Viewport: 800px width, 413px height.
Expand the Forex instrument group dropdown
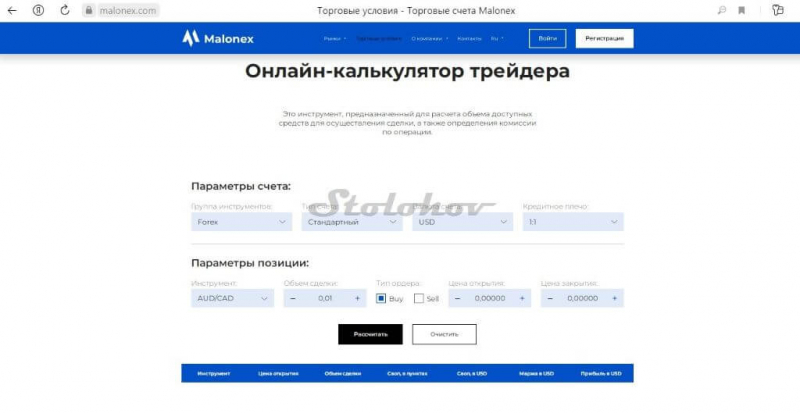241,222
